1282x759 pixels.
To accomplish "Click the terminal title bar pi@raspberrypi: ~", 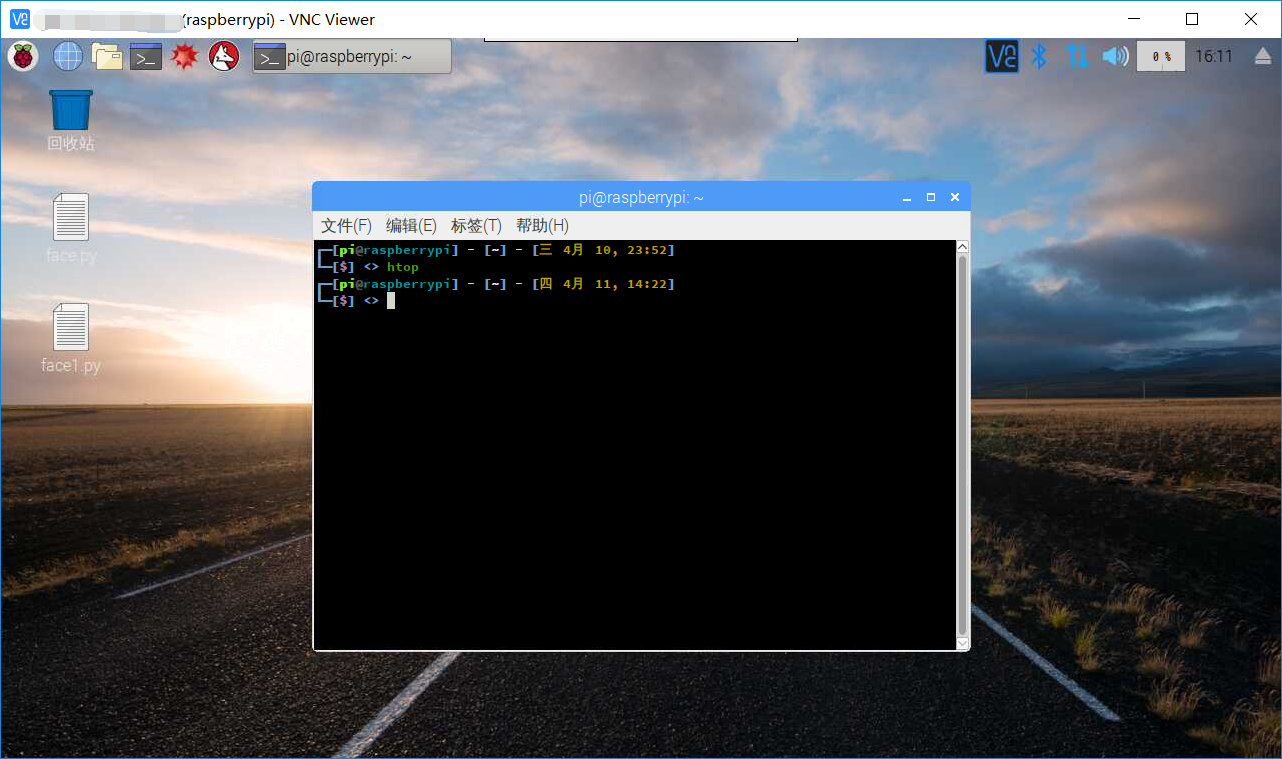I will [641, 198].
